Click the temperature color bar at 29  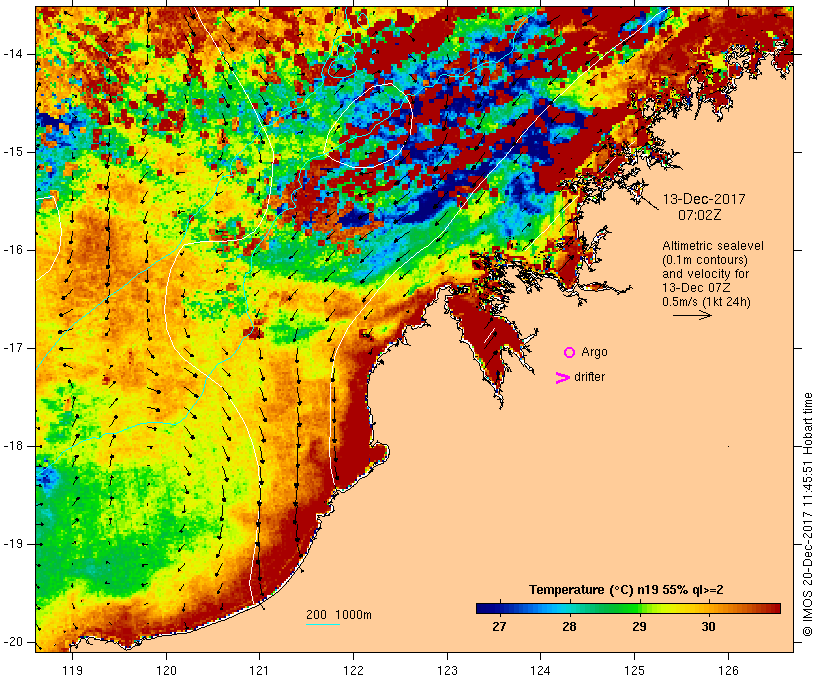point(640,608)
